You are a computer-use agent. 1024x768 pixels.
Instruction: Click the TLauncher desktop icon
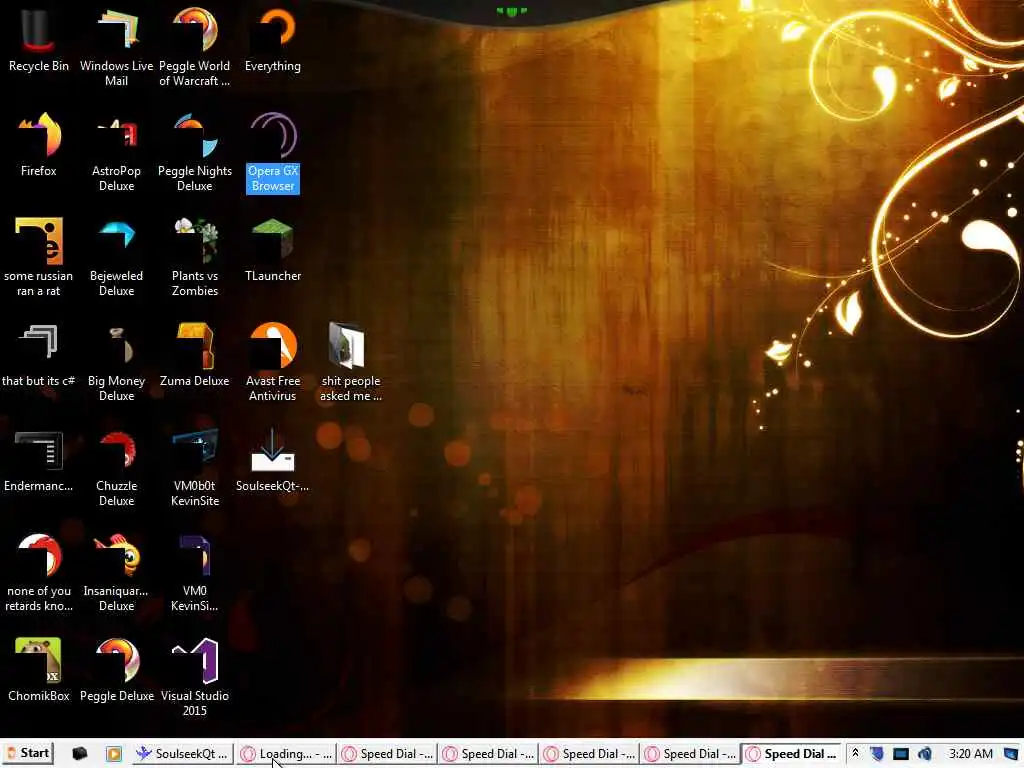(273, 249)
